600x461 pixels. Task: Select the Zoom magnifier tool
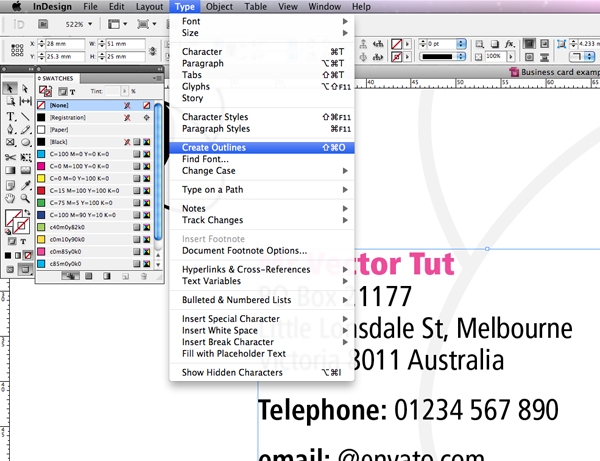click(x=25, y=198)
